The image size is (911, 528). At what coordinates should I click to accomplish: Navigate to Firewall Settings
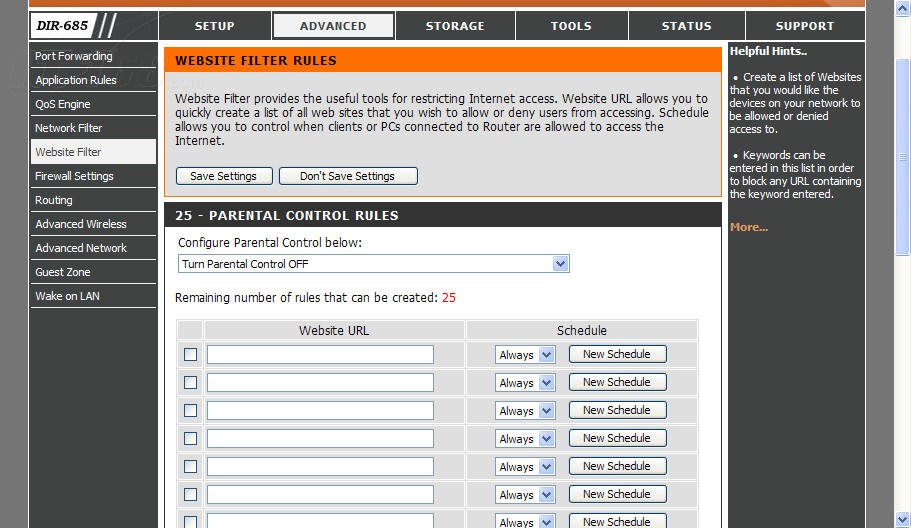coord(74,176)
